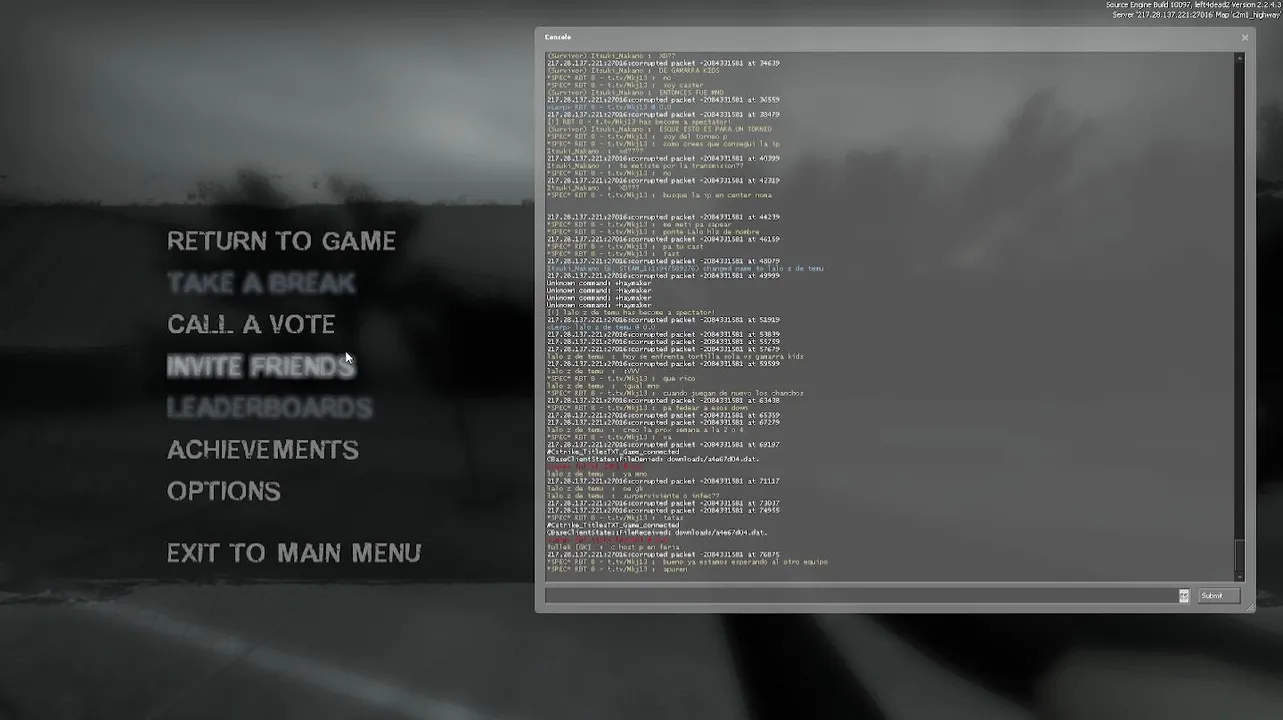Screen dimensions: 1283x720
Task: Click the corrupted packet line ending 76875
Action: pos(663,555)
